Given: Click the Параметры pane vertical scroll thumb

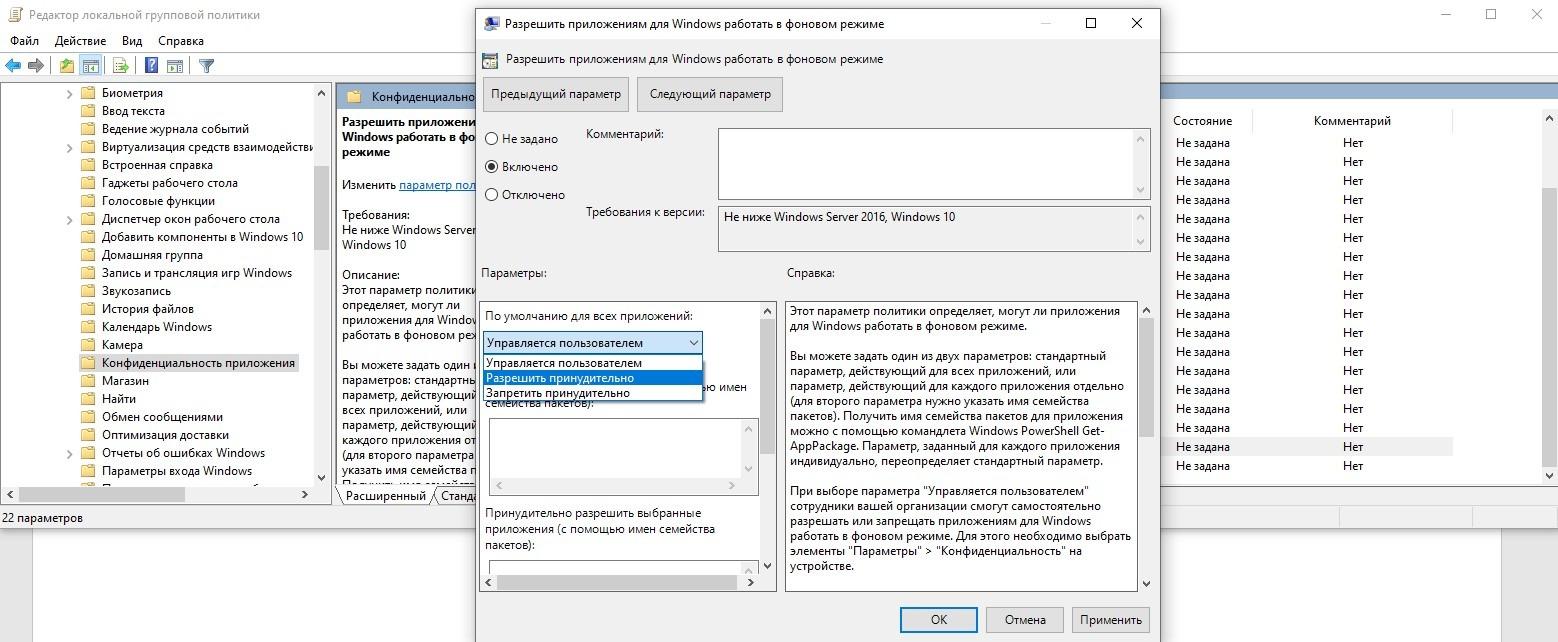Looking at the screenshot, I should point(767,386).
